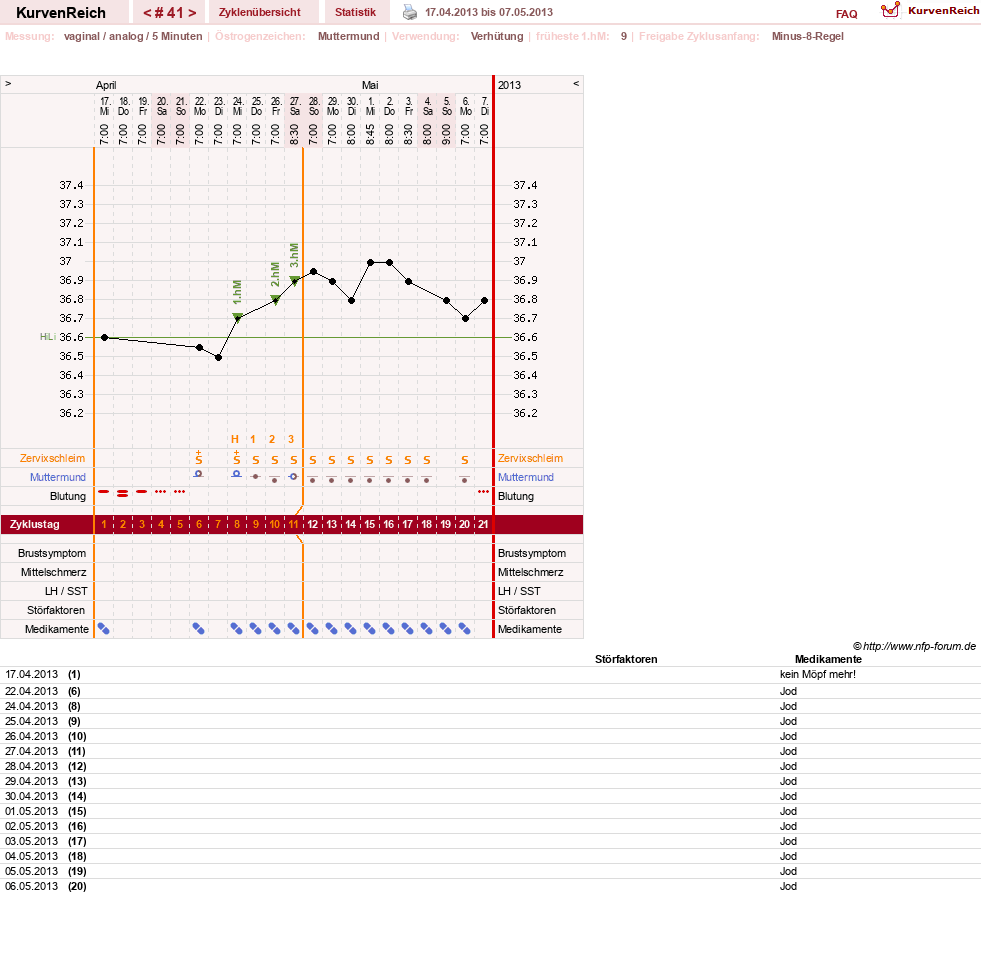Click the Jod entry for 30.04.2013

(x=788, y=797)
